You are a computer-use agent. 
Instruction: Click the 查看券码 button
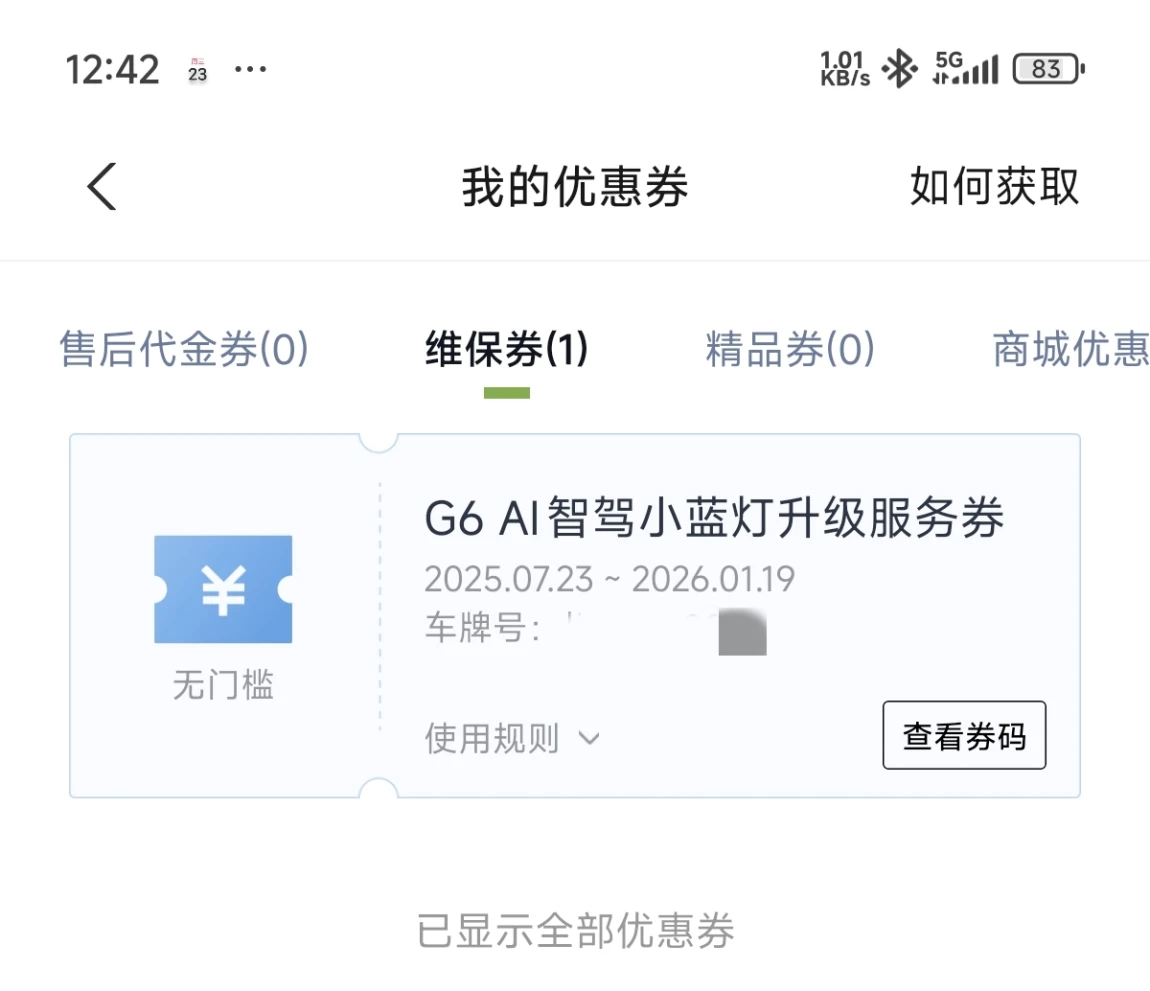click(x=964, y=735)
